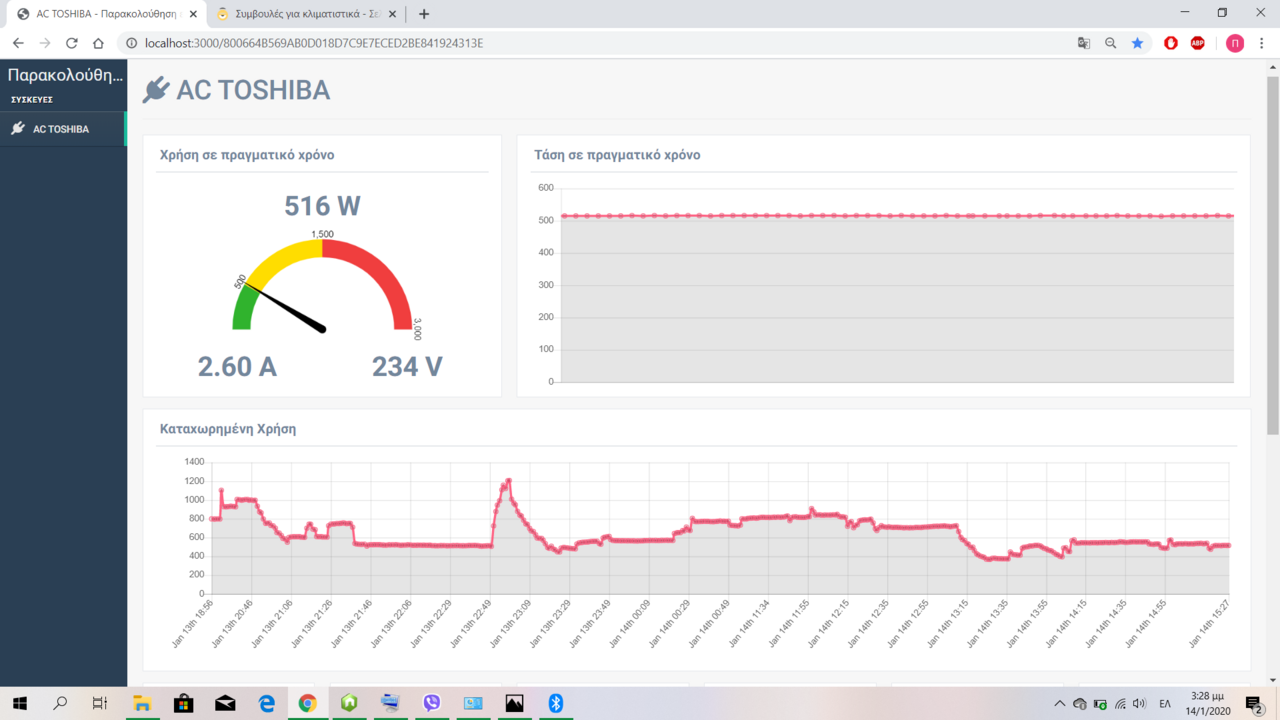This screenshot has height=720, width=1280.
Task: Click the translate page icon
Action: tap(1084, 43)
